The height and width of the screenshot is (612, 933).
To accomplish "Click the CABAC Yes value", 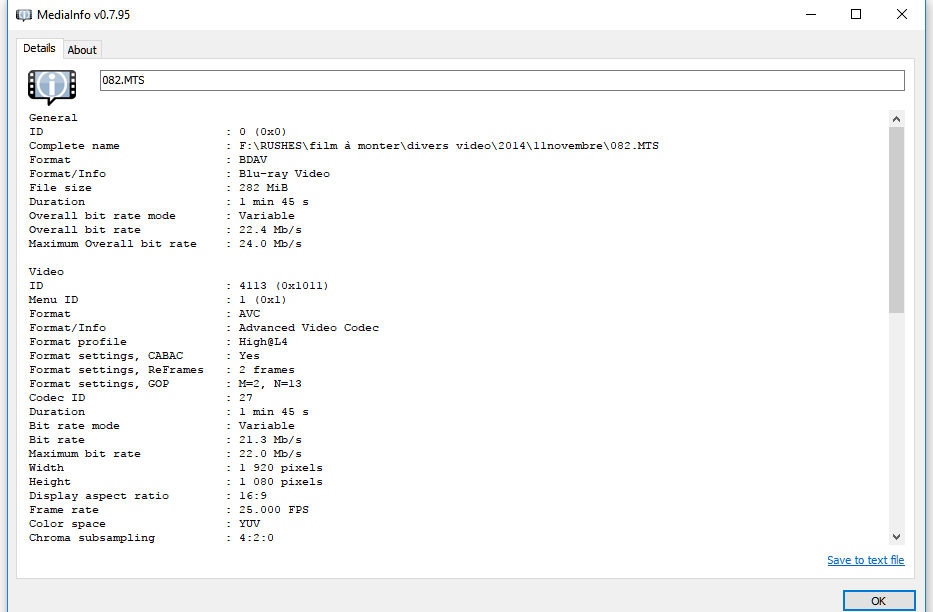I will [249, 356].
